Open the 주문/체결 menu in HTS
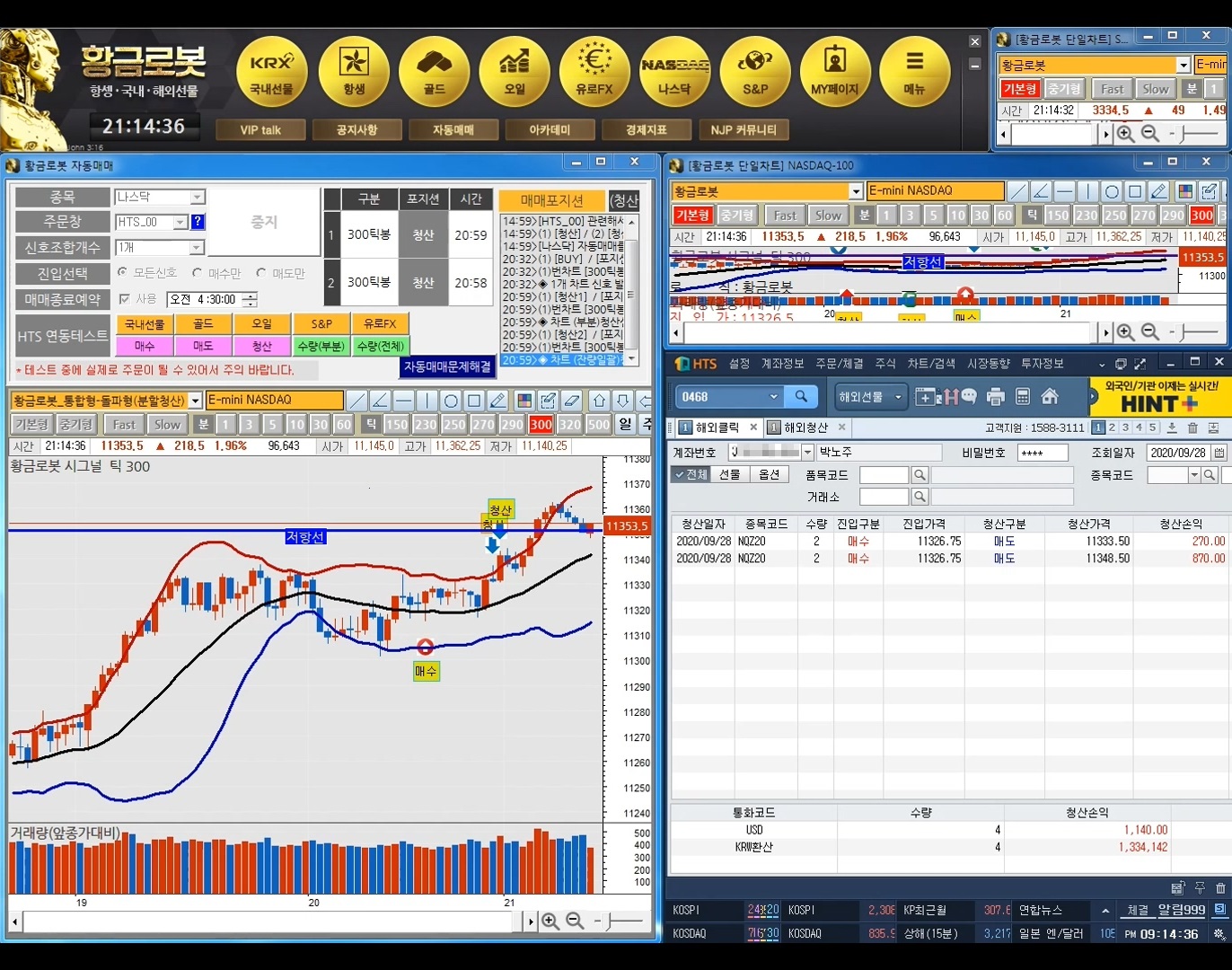Image resolution: width=1232 pixels, height=970 pixels. tap(840, 364)
